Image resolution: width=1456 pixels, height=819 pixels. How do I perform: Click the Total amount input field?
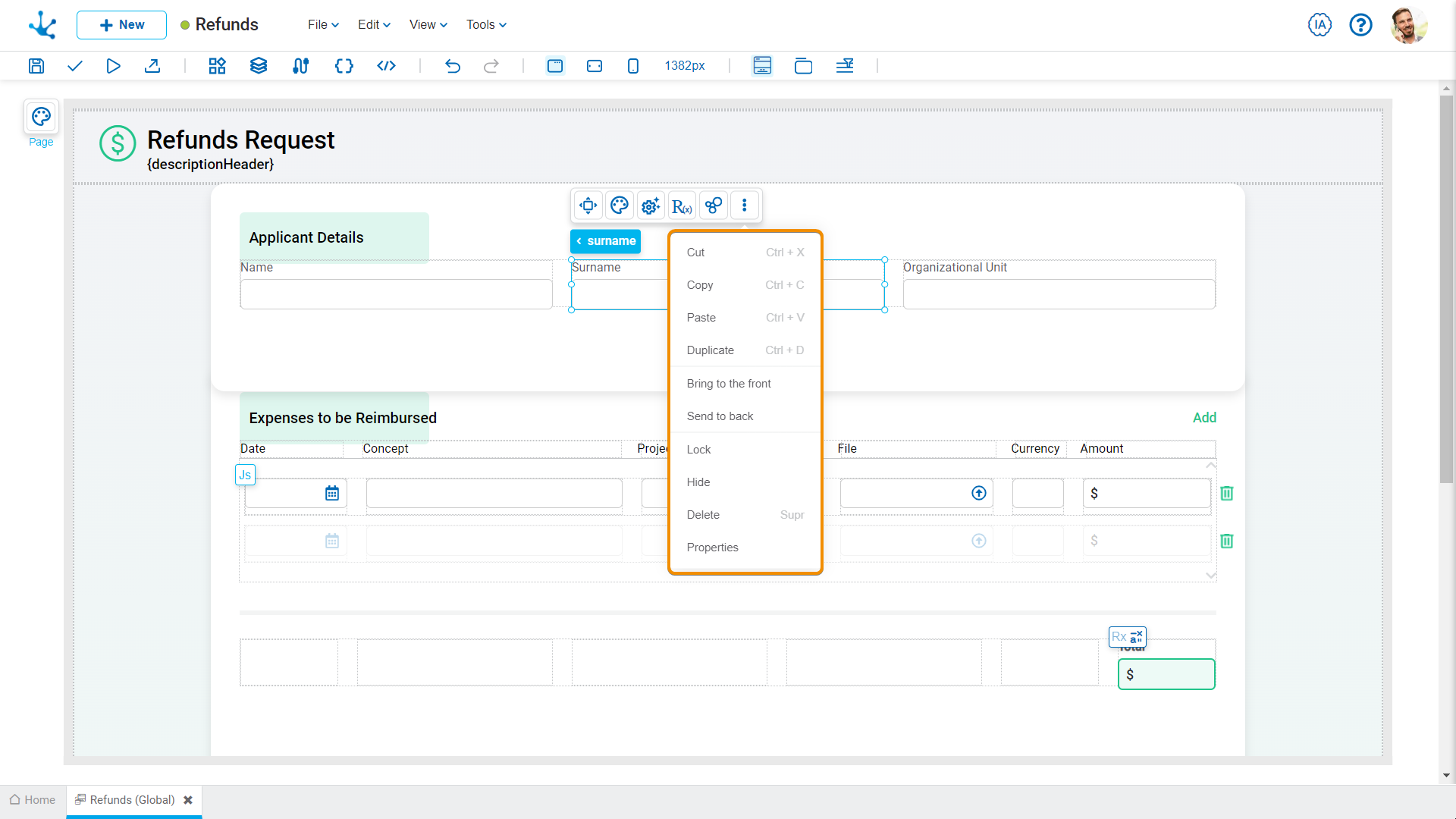coord(1166,674)
